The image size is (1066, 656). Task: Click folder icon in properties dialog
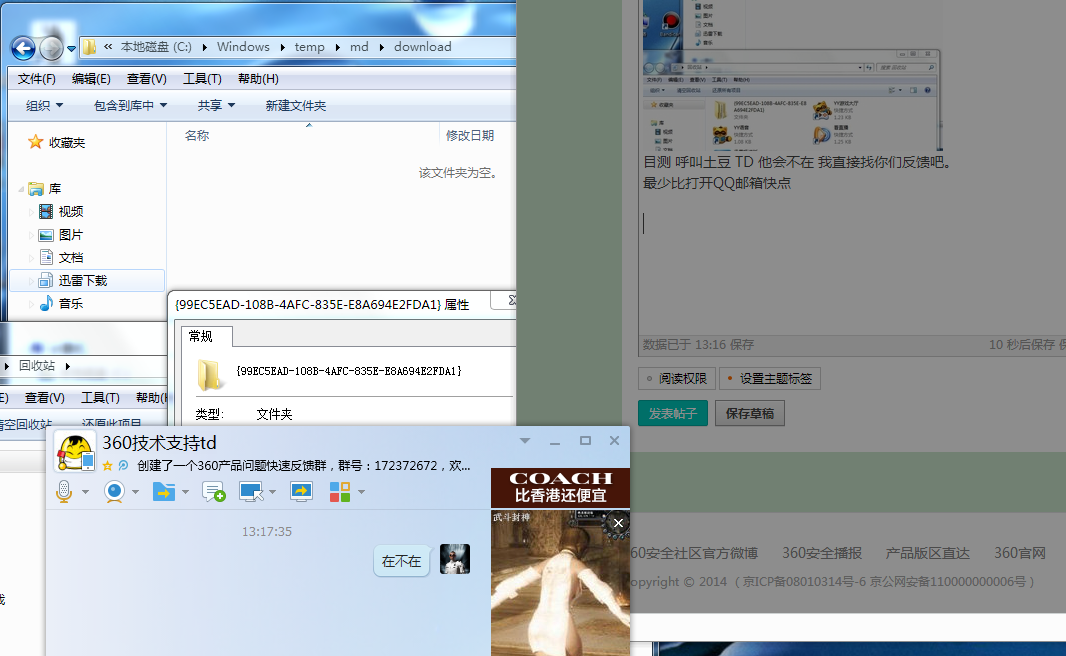coord(209,375)
